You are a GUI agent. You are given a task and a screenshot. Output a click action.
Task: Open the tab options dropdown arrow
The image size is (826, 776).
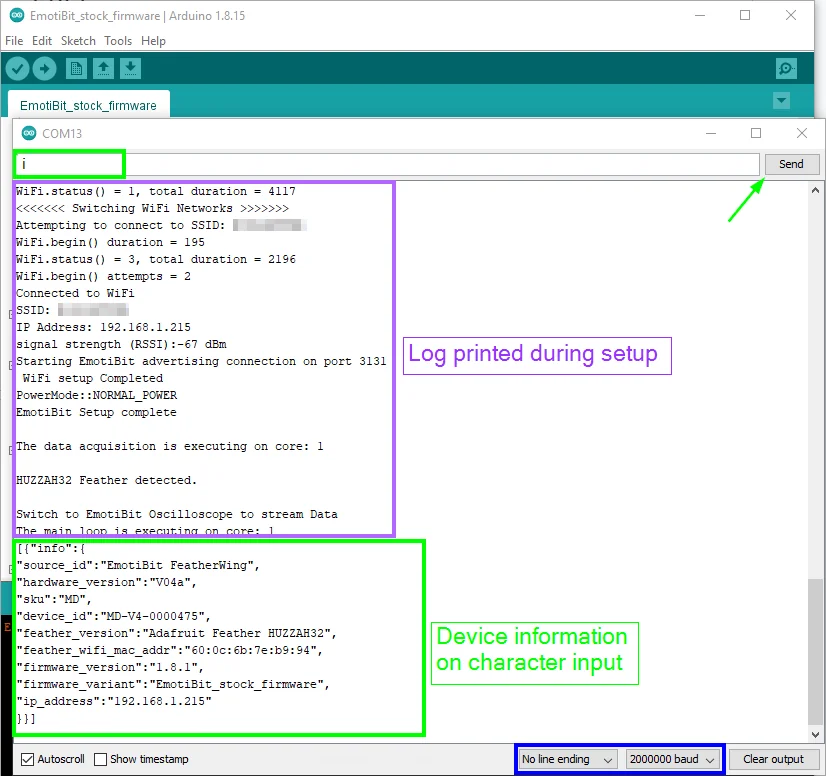(x=781, y=100)
